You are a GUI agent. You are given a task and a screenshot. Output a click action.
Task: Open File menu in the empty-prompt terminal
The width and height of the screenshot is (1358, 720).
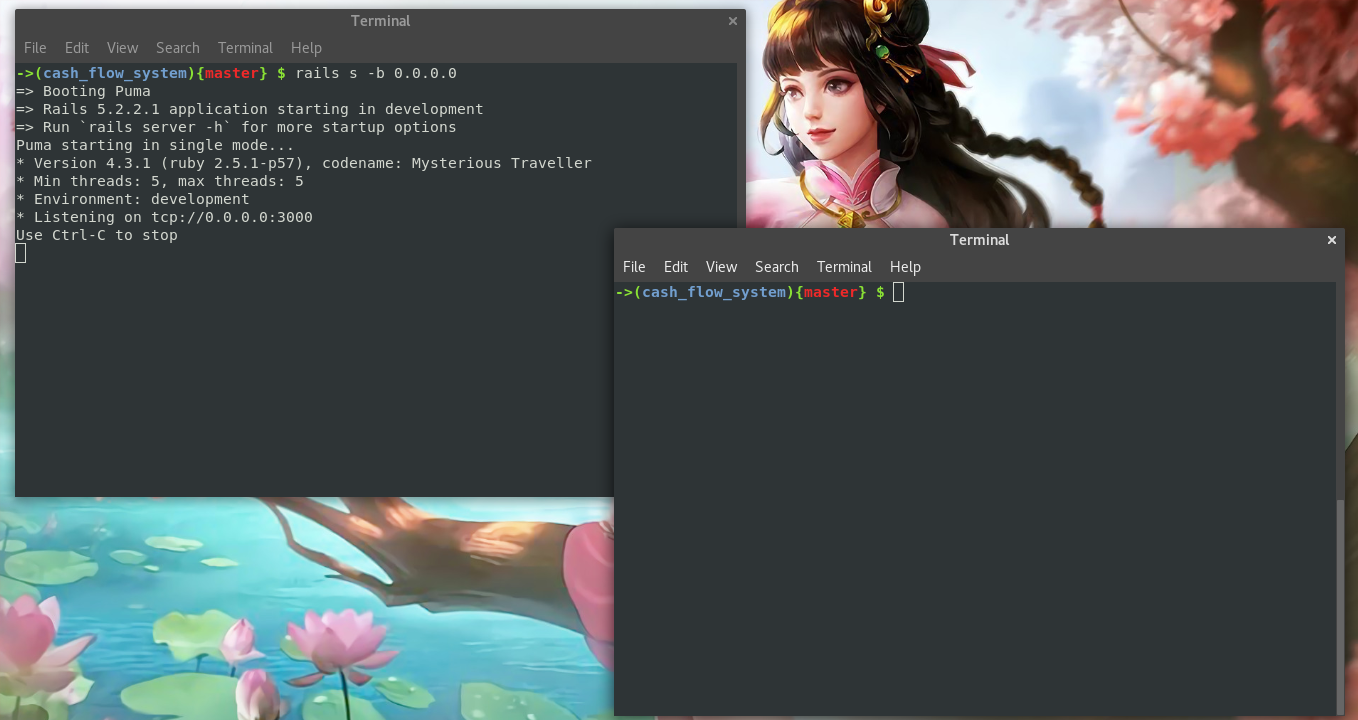point(634,267)
